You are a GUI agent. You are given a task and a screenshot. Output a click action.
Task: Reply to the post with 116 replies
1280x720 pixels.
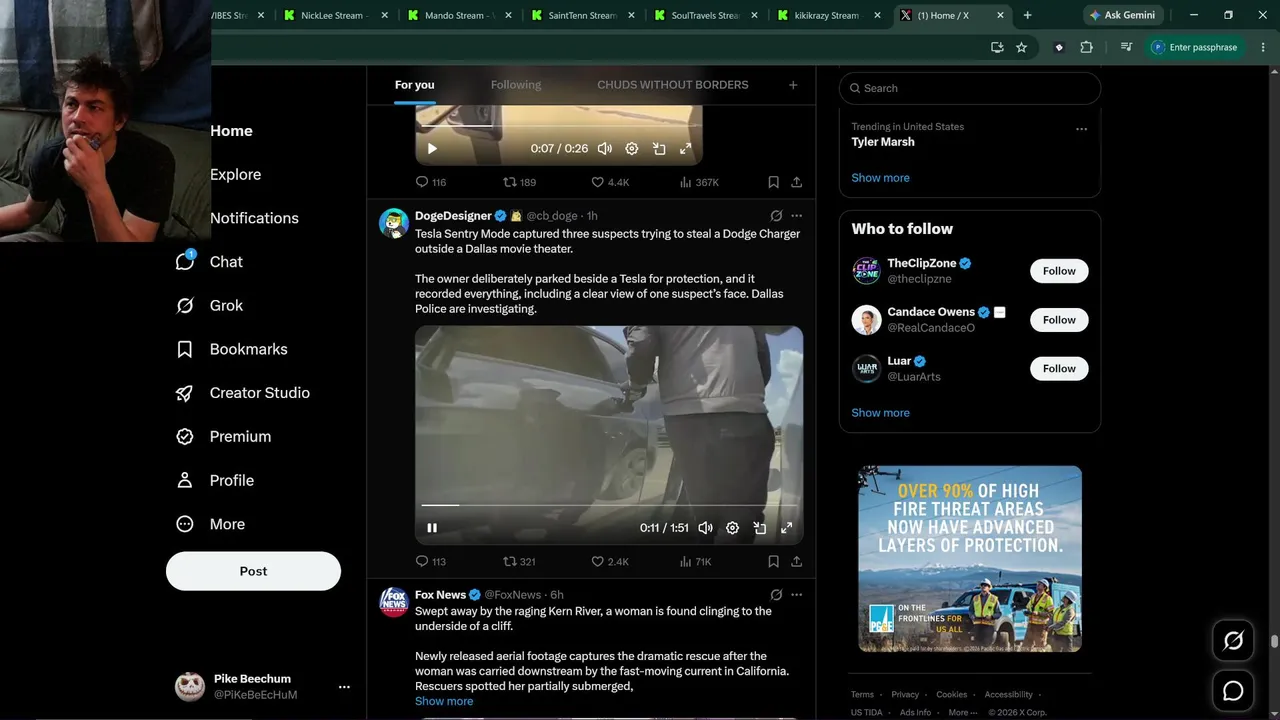(430, 182)
